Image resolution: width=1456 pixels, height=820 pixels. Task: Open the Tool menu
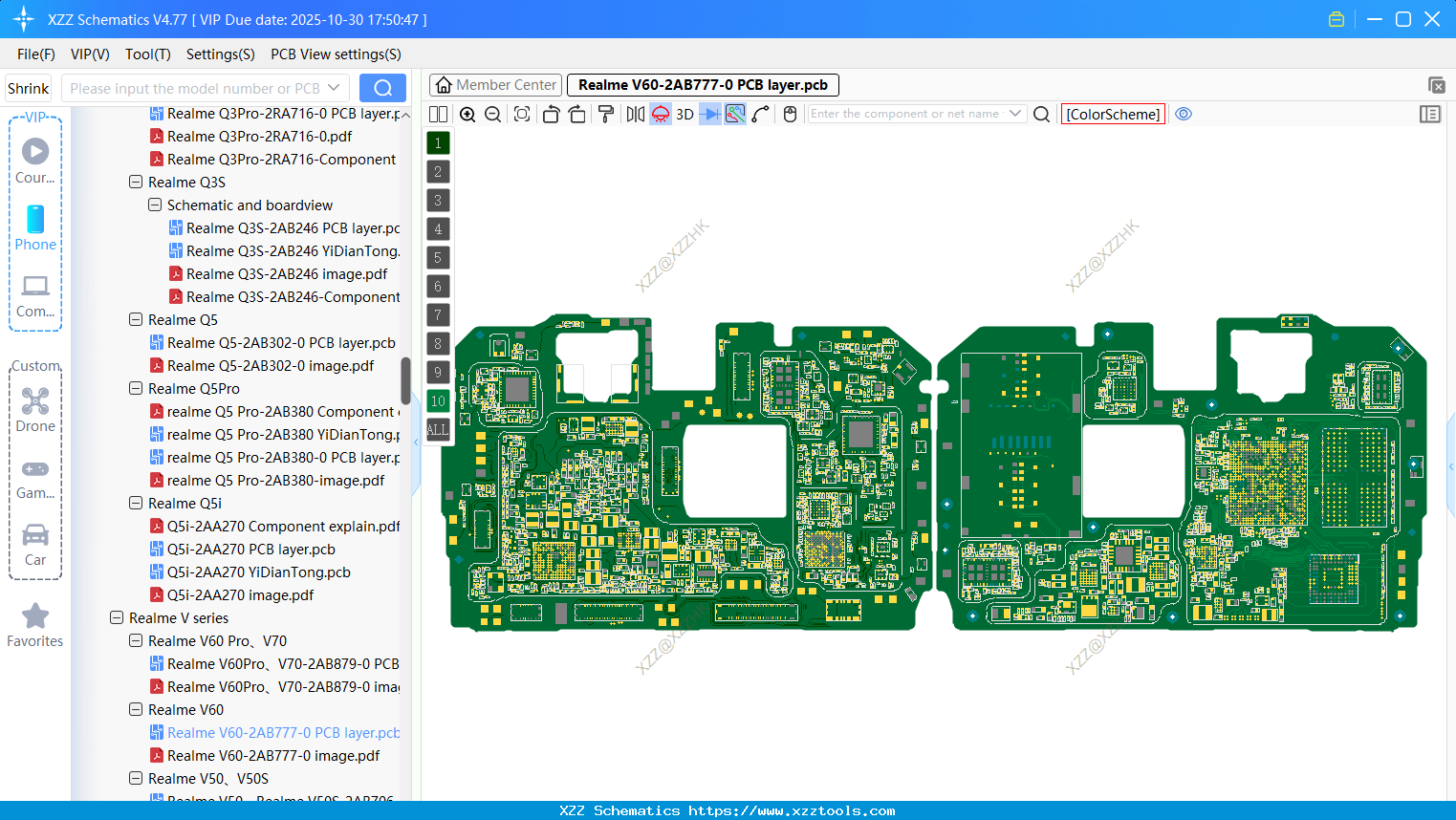(147, 54)
